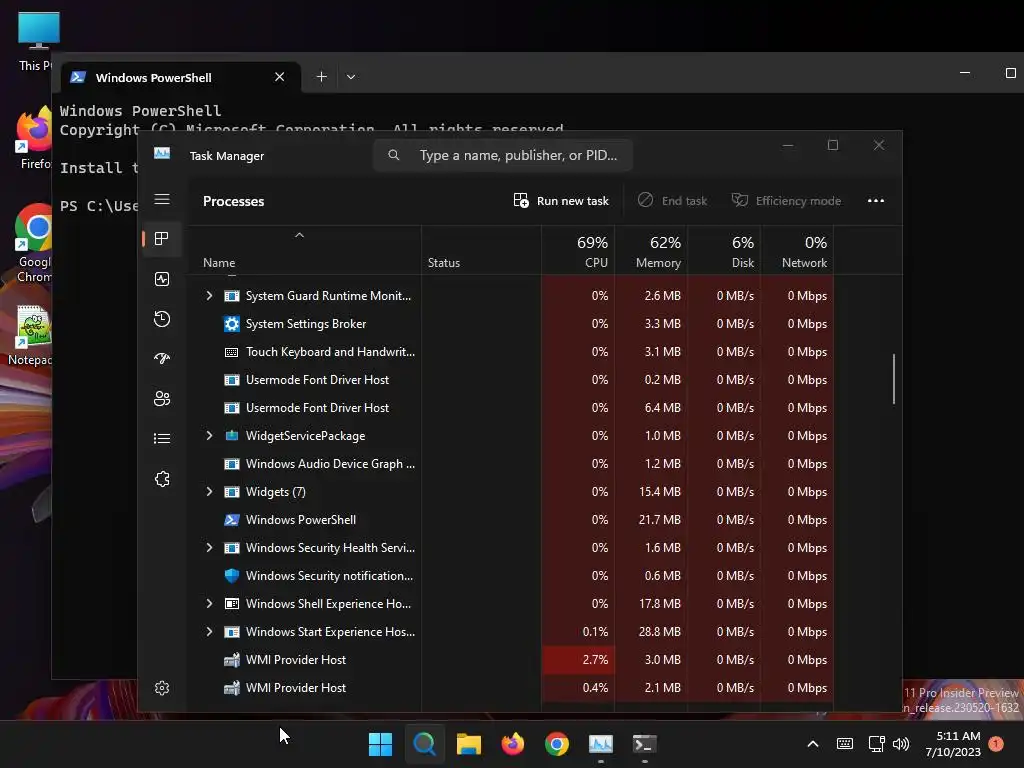Click the Efficiency mode button
Image resolution: width=1024 pixels, height=768 pixels.
coord(786,200)
